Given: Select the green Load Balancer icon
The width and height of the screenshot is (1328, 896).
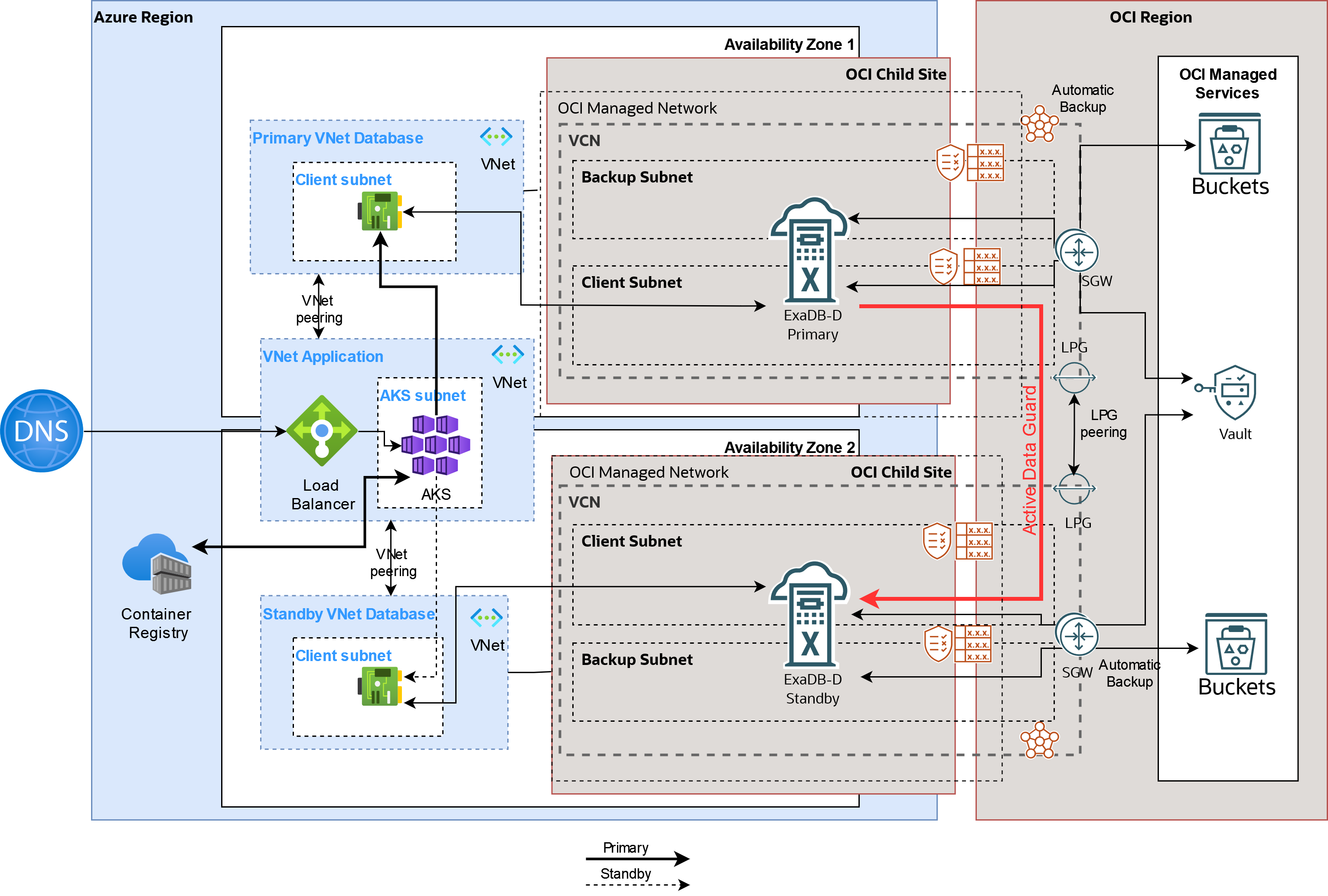Looking at the screenshot, I should point(322,431).
